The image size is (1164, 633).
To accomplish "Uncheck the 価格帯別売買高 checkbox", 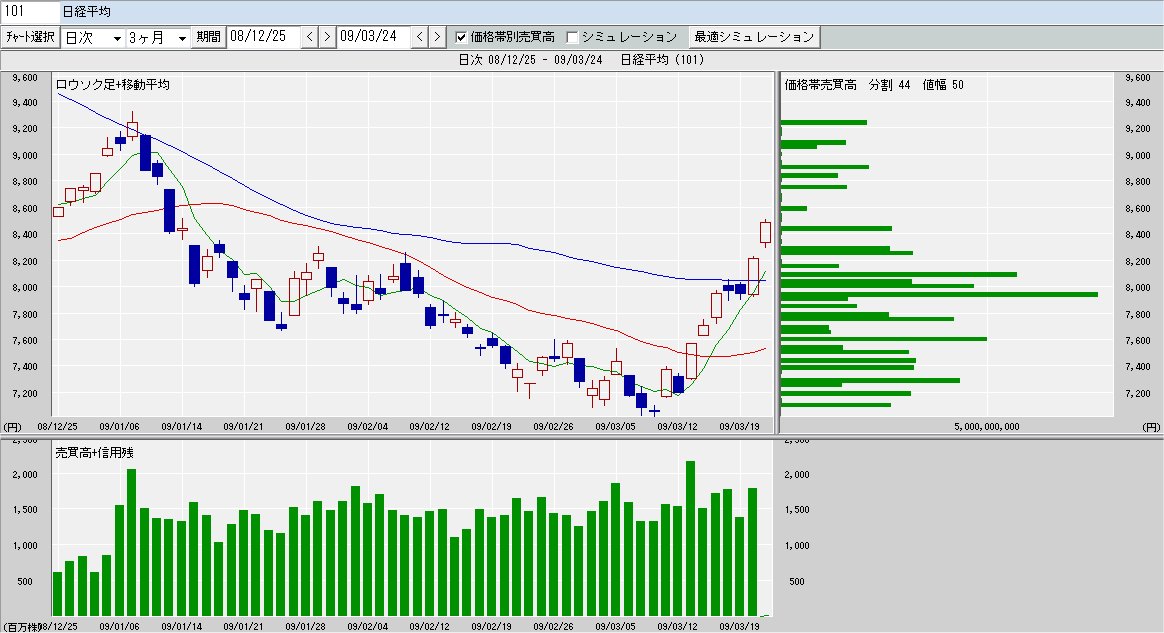I will click(x=461, y=37).
